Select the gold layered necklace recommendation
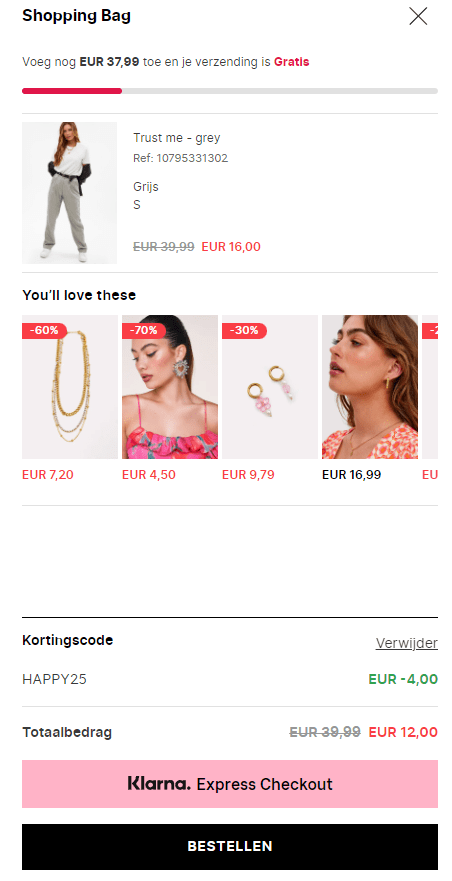 click(x=70, y=387)
